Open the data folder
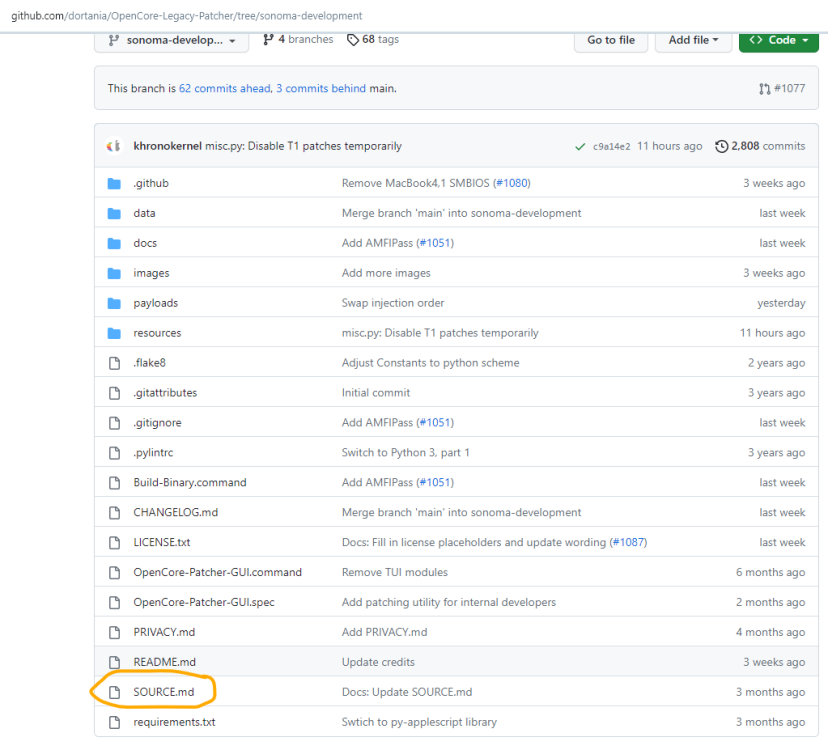This screenshot has width=828, height=750. [x=144, y=213]
